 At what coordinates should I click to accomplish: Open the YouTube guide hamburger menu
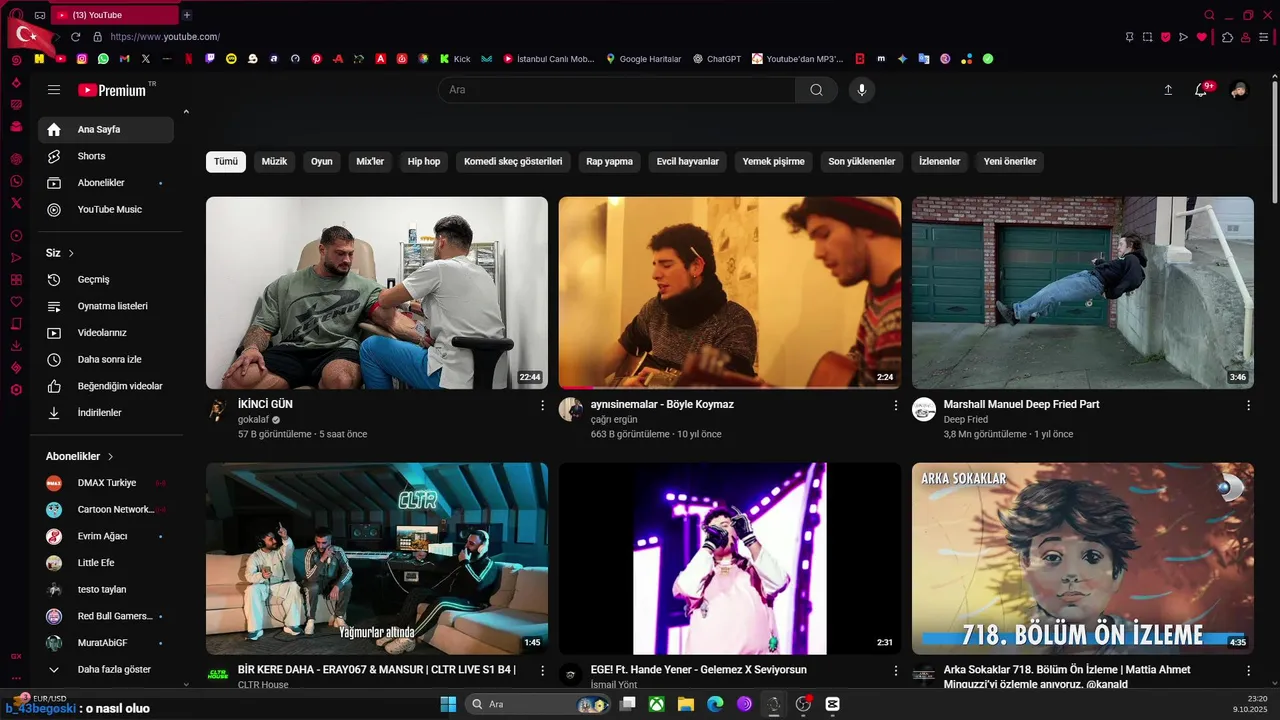click(54, 90)
